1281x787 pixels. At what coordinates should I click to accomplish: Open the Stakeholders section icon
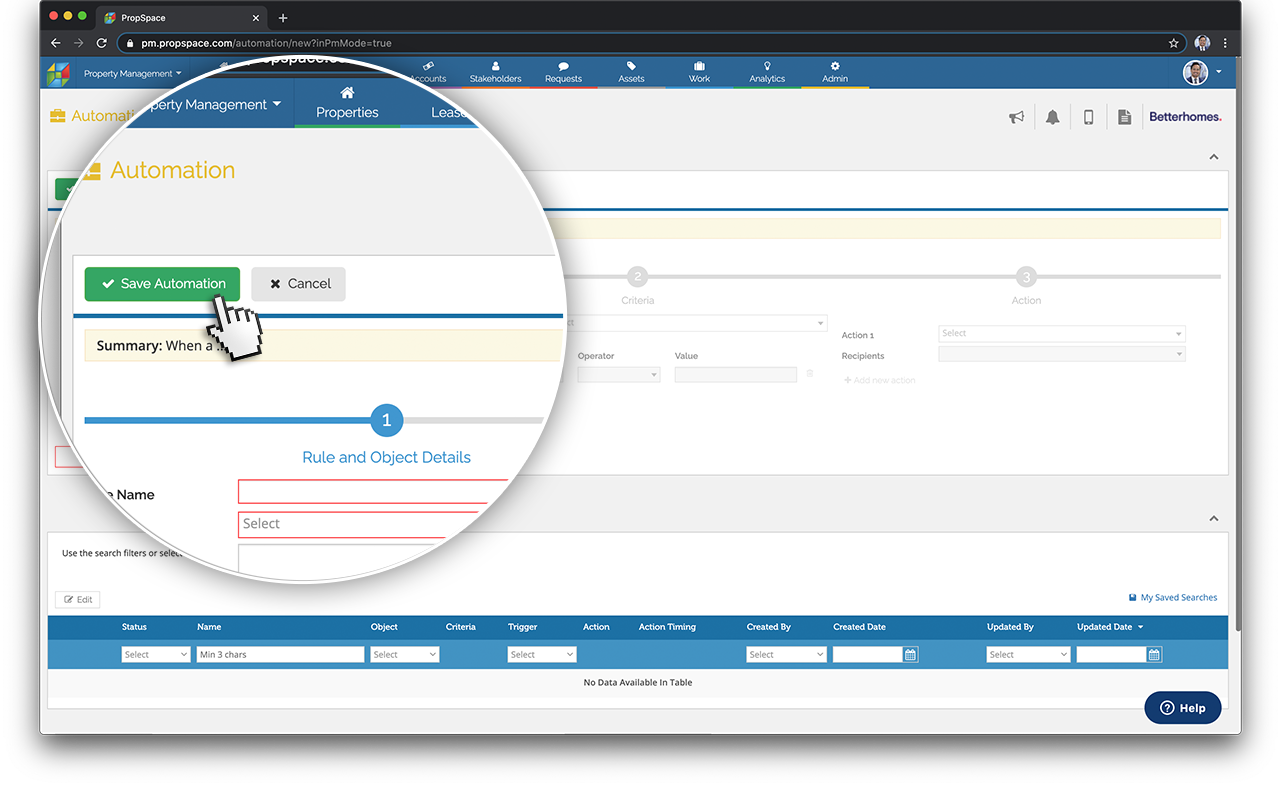[495, 70]
